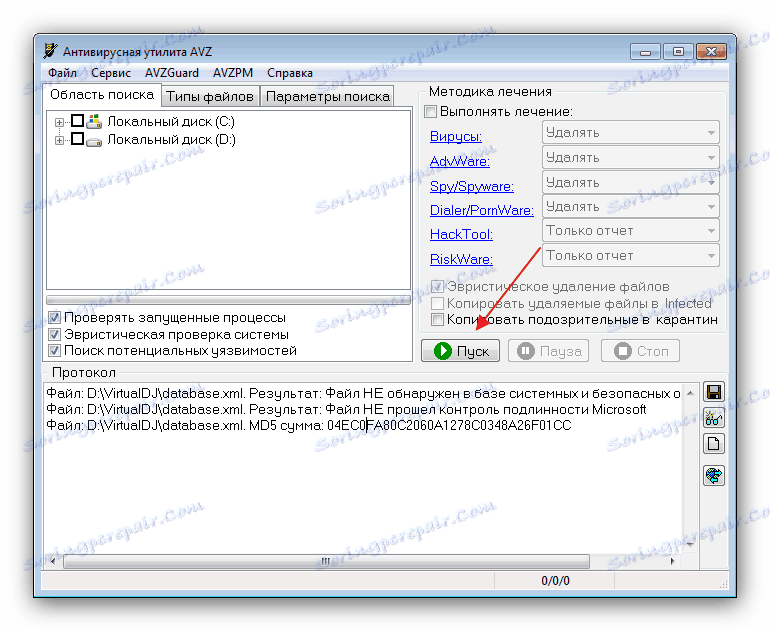Toggle Проверять запущенные процессы checkbox
Screen dimensions: 770x631
pos(55,318)
